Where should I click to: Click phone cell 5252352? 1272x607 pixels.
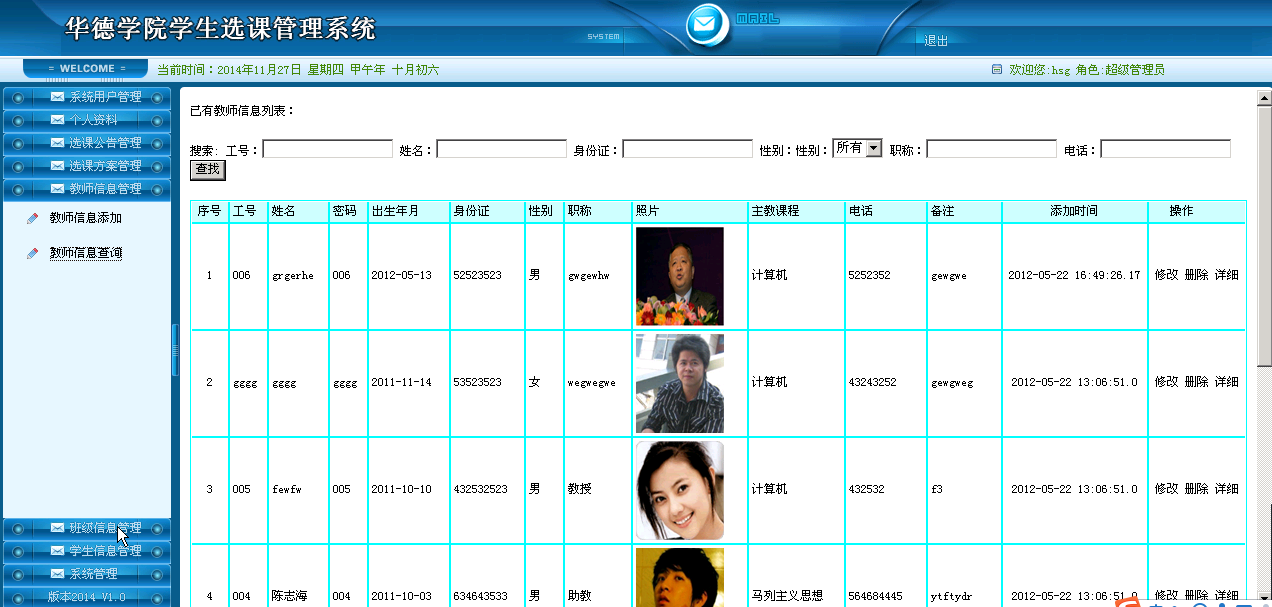(869, 275)
